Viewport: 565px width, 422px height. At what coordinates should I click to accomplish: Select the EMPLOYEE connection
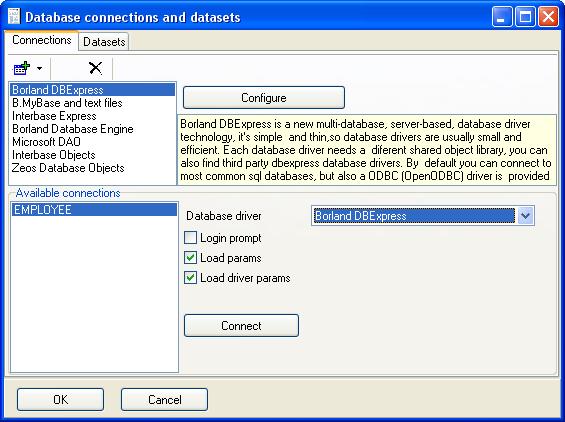pyautogui.click(x=94, y=210)
